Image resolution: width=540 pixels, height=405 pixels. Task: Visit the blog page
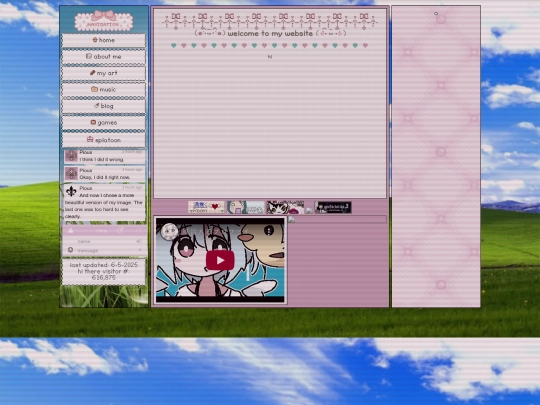click(x=104, y=106)
